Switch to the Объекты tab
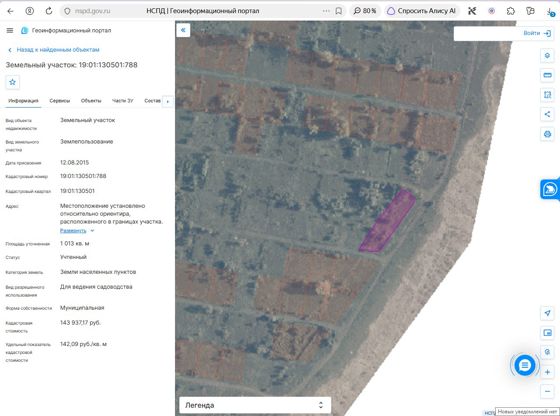Screen dimensions: 560x416 pyautogui.click(x=91, y=101)
